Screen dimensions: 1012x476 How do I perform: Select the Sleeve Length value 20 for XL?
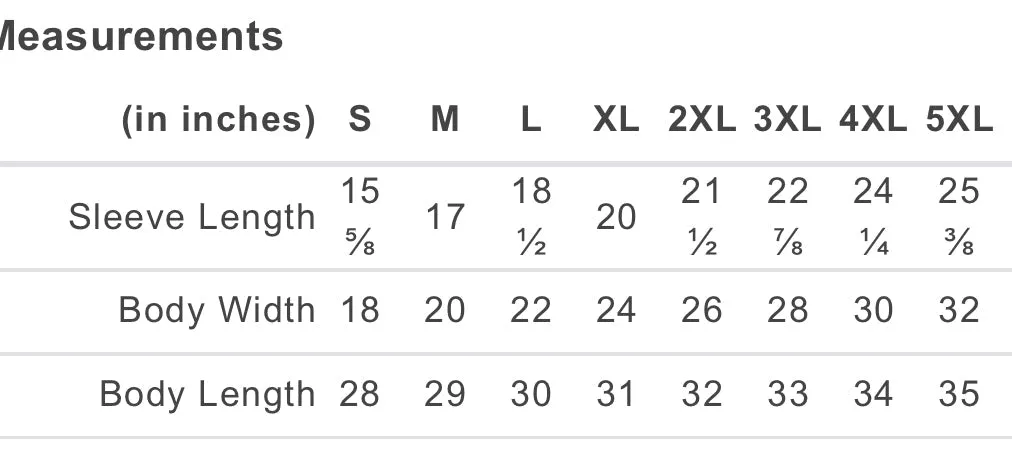click(x=616, y=217)
